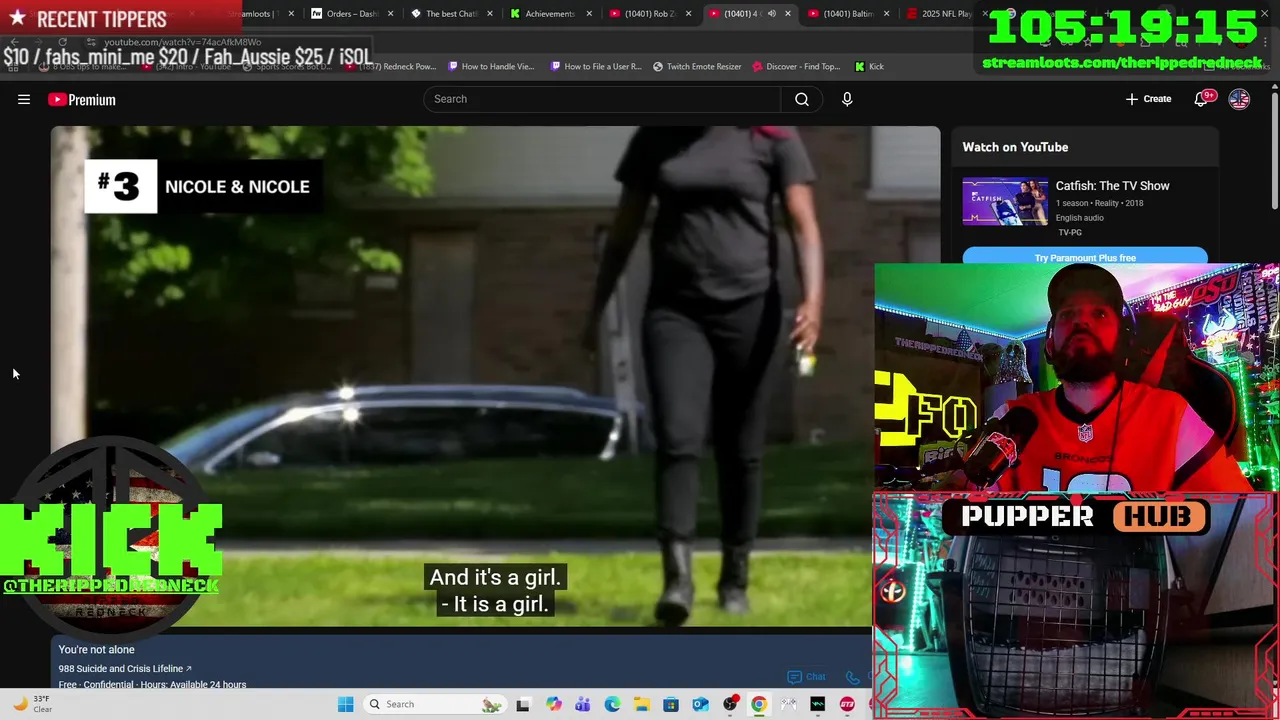Open the (1837) Redneck Pow... bookmark
Screen dimensions: 1280x720
tap(391, 66)
